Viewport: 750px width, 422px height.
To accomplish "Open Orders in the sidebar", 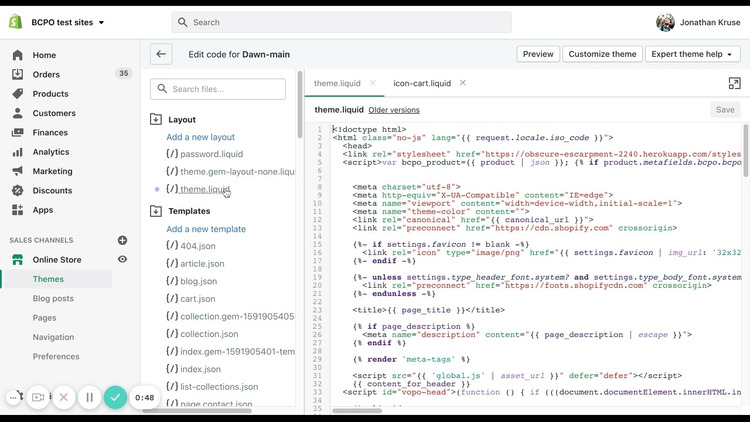I will [x=46, y=74].
